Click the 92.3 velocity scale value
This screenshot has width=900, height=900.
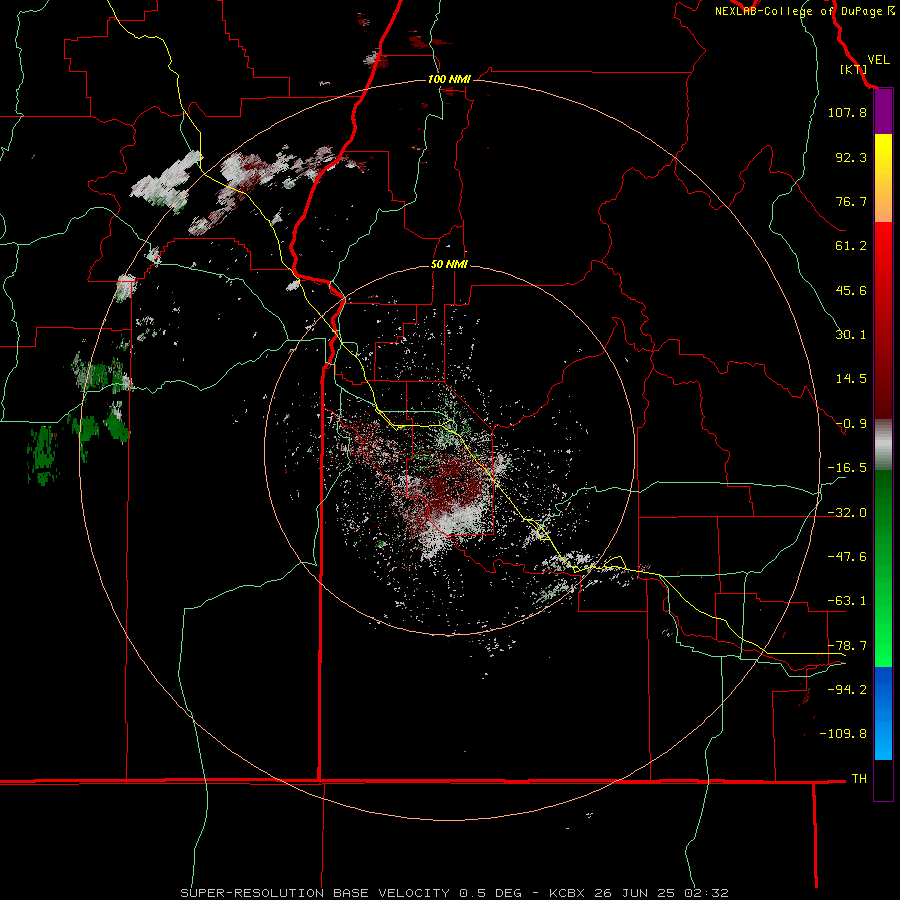[851, 157]
